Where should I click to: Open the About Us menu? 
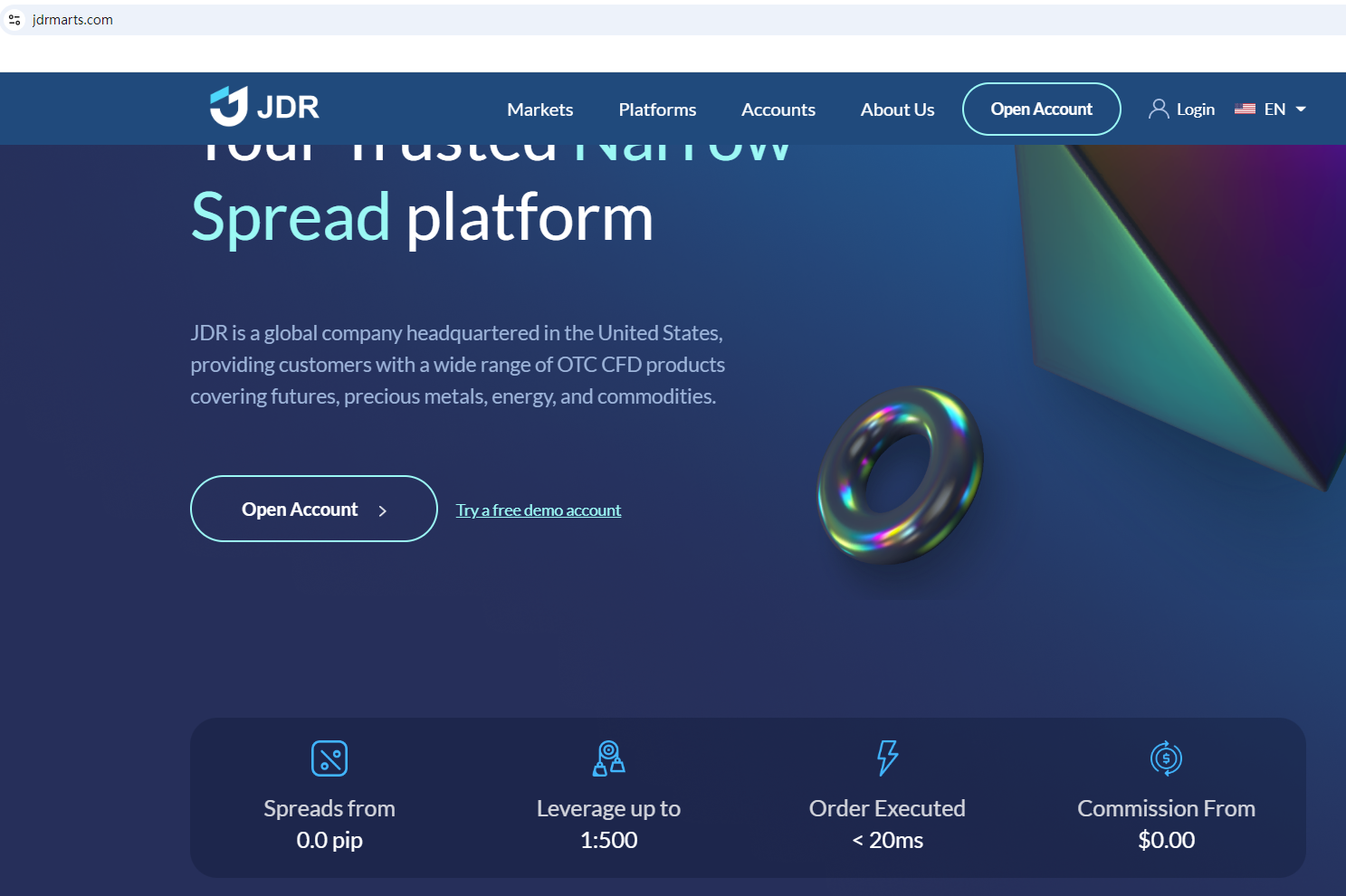pyautogui.click(x=898, y=110)
